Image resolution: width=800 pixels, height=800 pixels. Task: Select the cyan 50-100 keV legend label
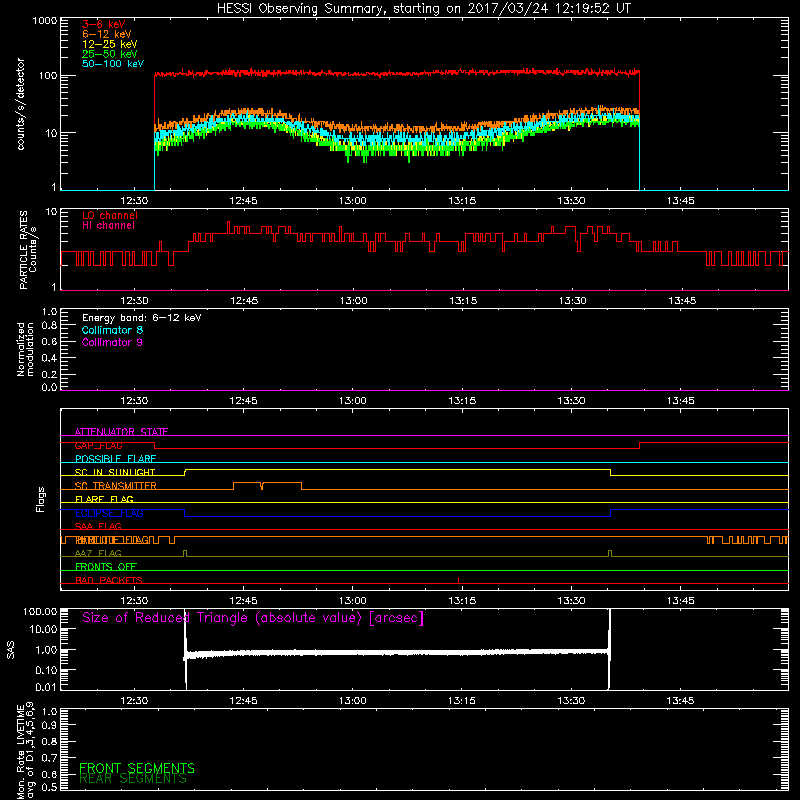coord(113,64)
